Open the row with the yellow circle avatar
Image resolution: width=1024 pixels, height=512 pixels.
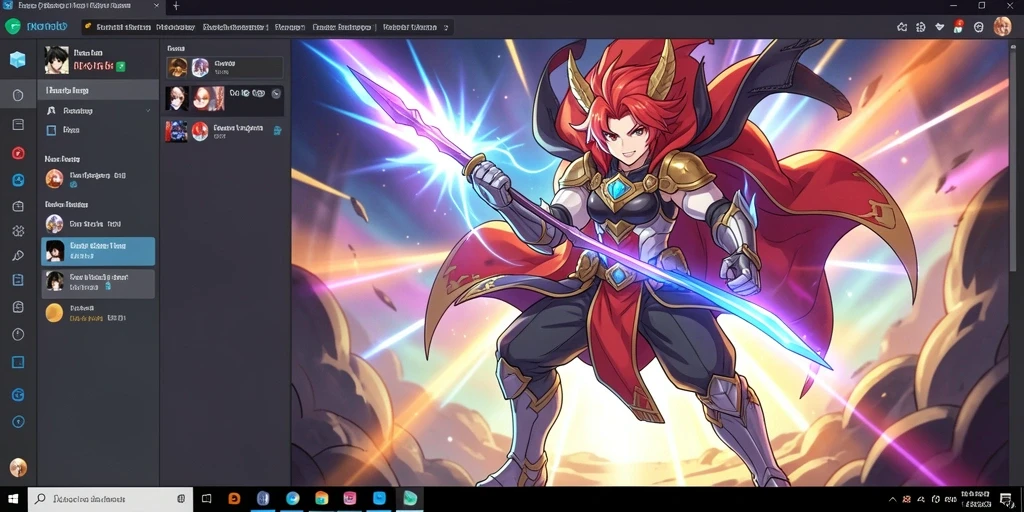(x=98, y=313)
